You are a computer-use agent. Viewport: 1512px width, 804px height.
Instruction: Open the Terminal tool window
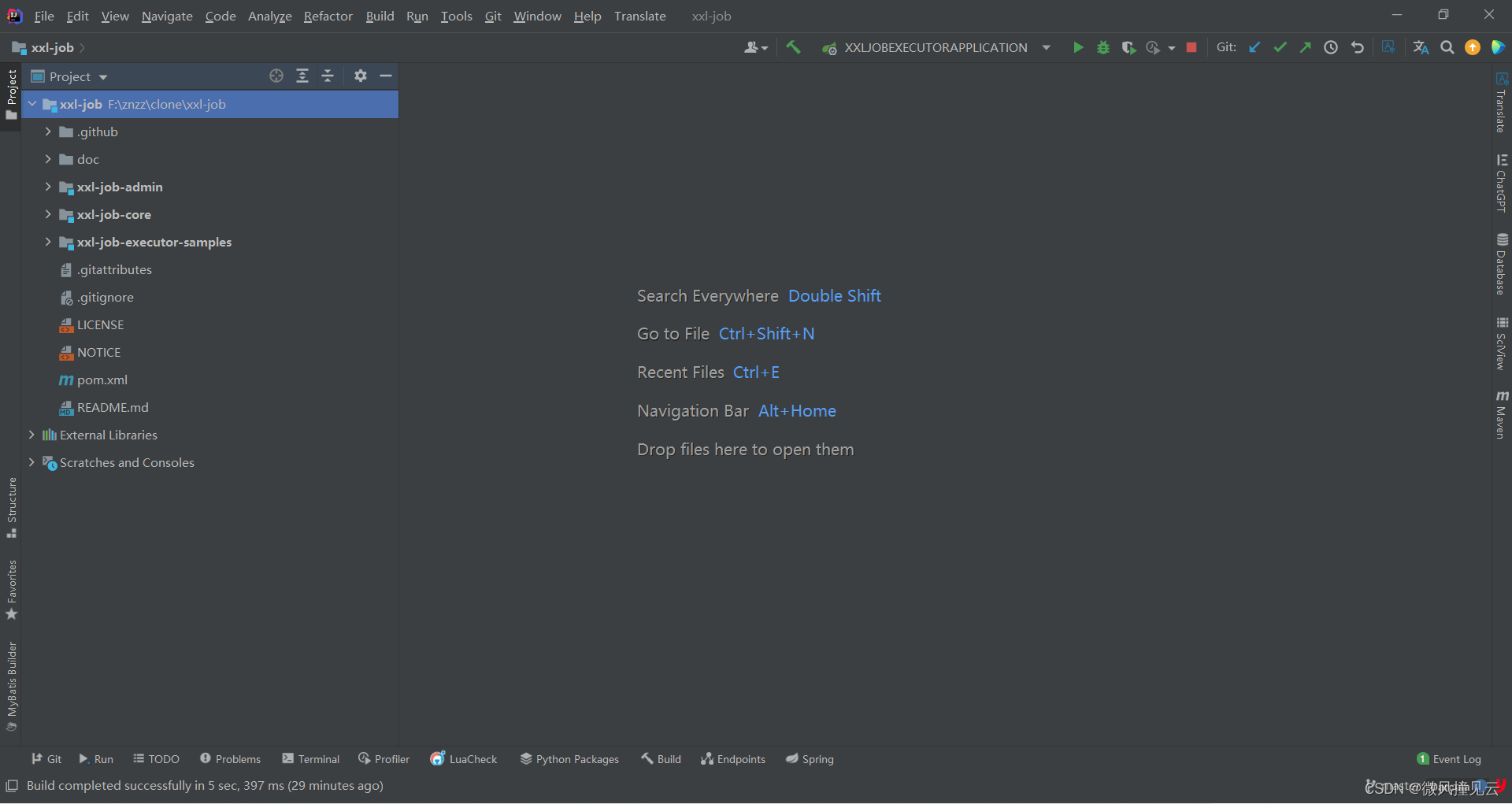coord(311,759)
